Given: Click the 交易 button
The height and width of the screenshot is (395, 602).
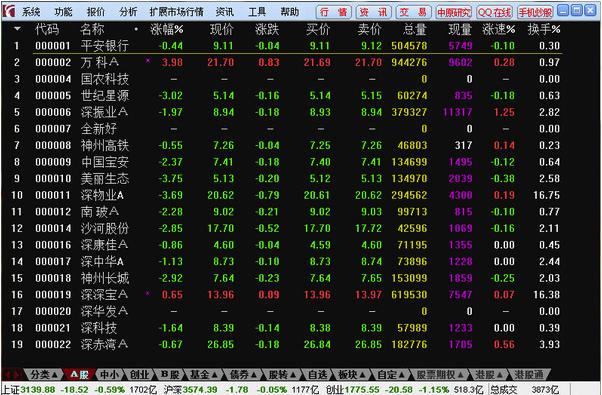Looking at the screenshot, I should [x=413, y=12].
